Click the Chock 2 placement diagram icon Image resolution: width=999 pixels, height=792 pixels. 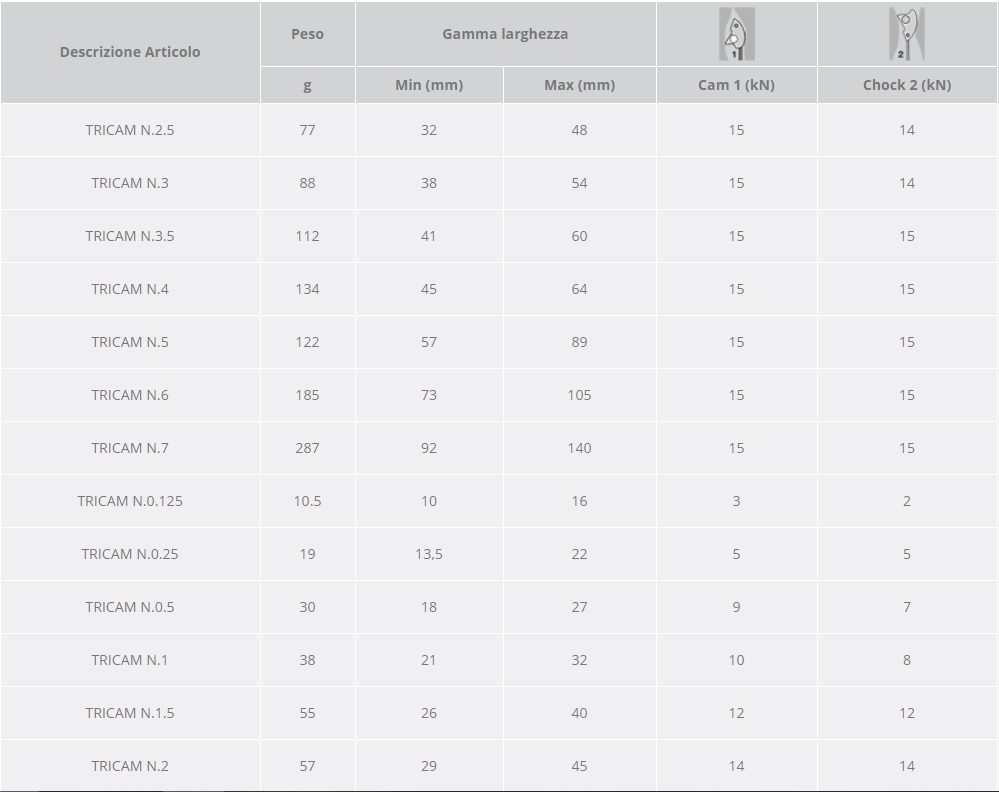(906, 35)
